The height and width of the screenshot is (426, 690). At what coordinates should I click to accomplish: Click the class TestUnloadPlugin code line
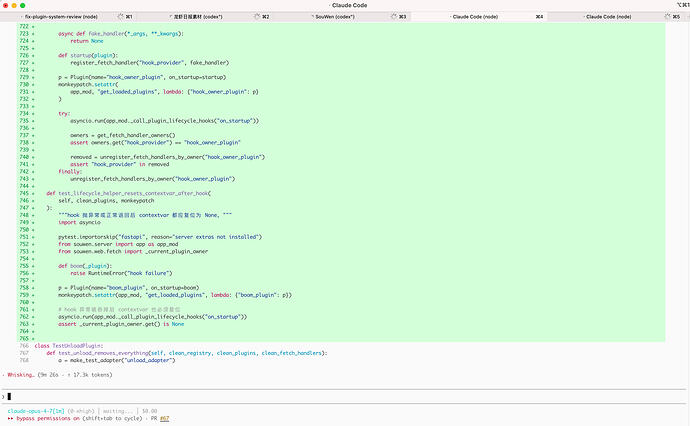[x=69, y=346]
